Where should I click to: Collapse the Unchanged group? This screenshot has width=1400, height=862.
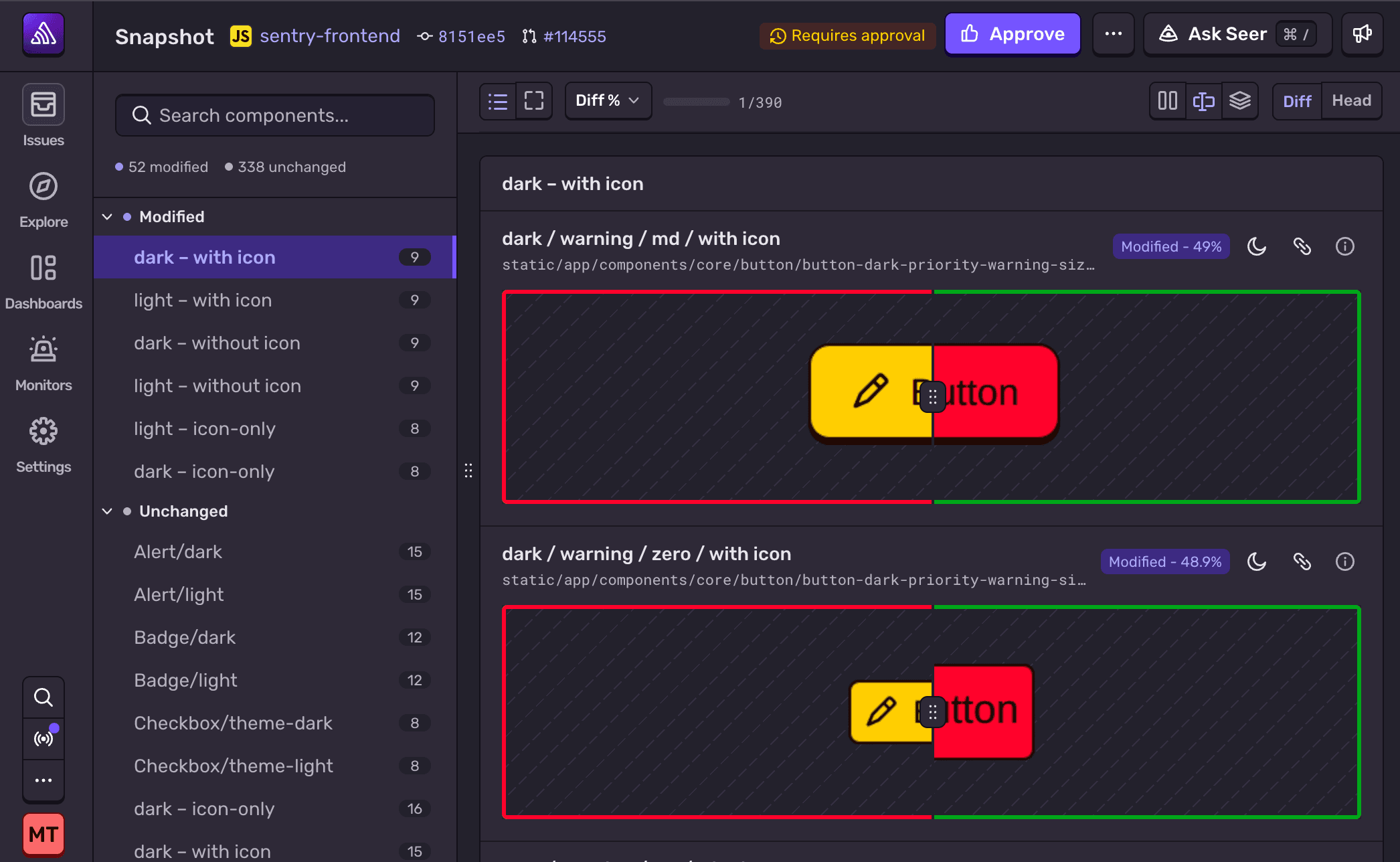pos(107,511)
